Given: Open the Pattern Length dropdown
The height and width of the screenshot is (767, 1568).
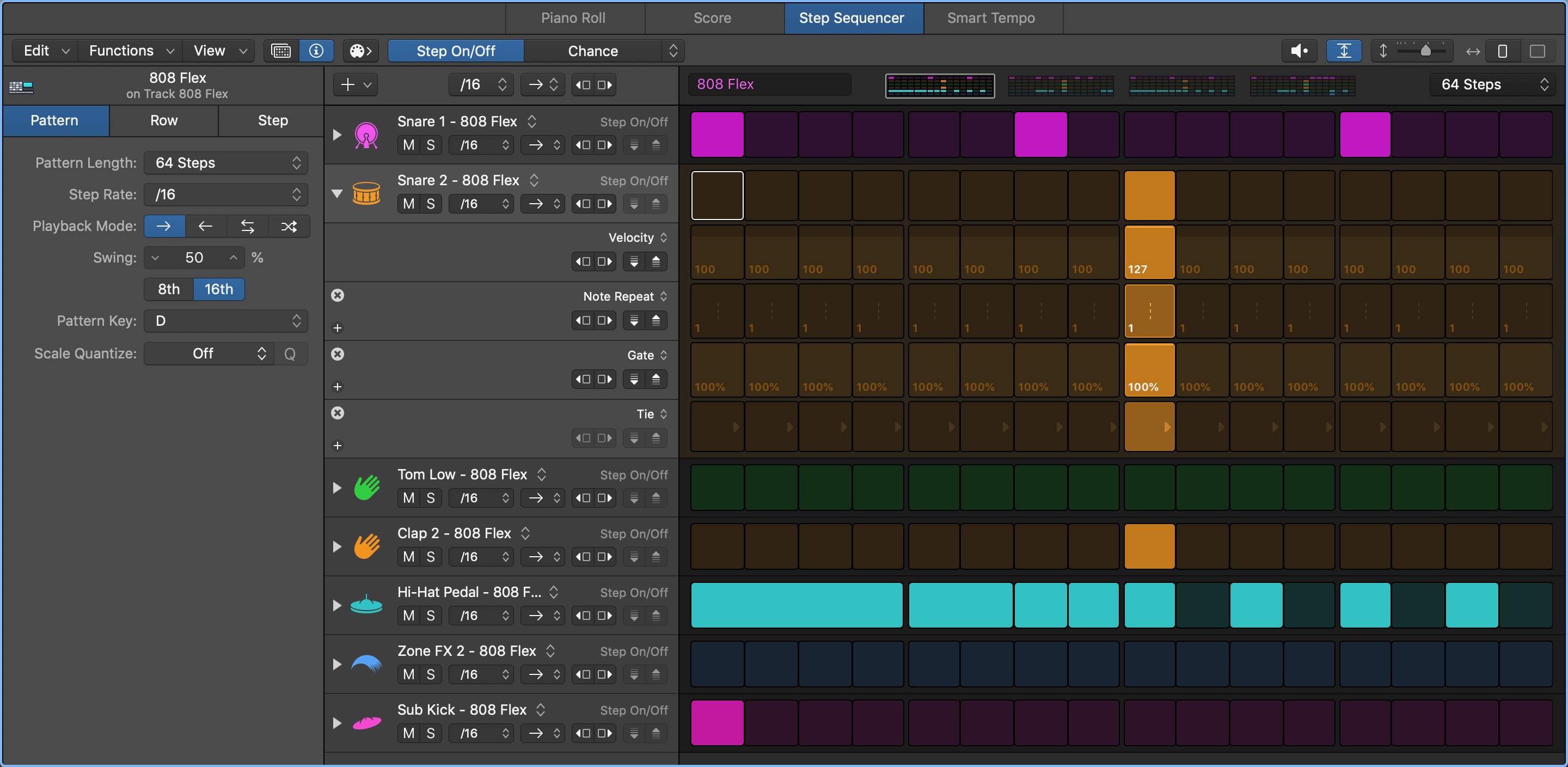Looking at the screenshot, I should click(x=225, y=163).
